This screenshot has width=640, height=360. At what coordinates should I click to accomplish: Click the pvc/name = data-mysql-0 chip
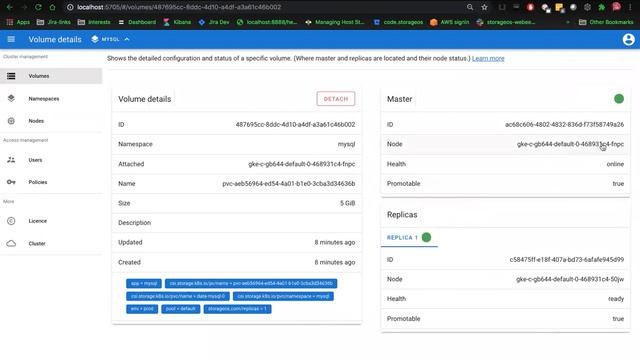coord(178,296)
